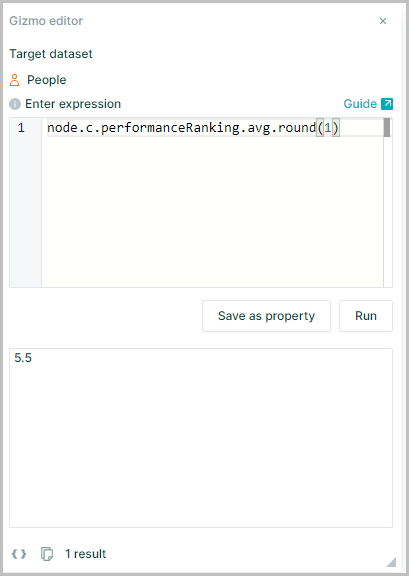Screen dimensions: 409x576
Task: Click the expression editor's vertical scrollbar thumb
Action: (387, 127)
